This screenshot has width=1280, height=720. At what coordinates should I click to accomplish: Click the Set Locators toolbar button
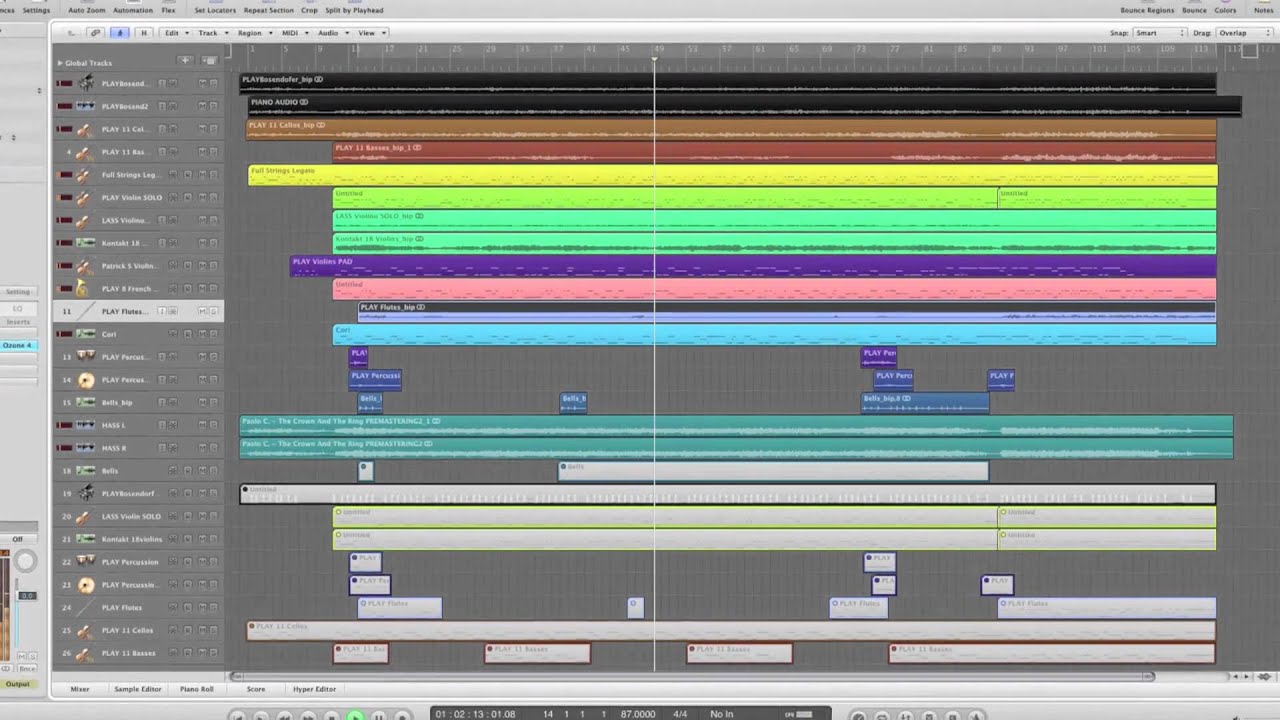(x=215, y=10)
